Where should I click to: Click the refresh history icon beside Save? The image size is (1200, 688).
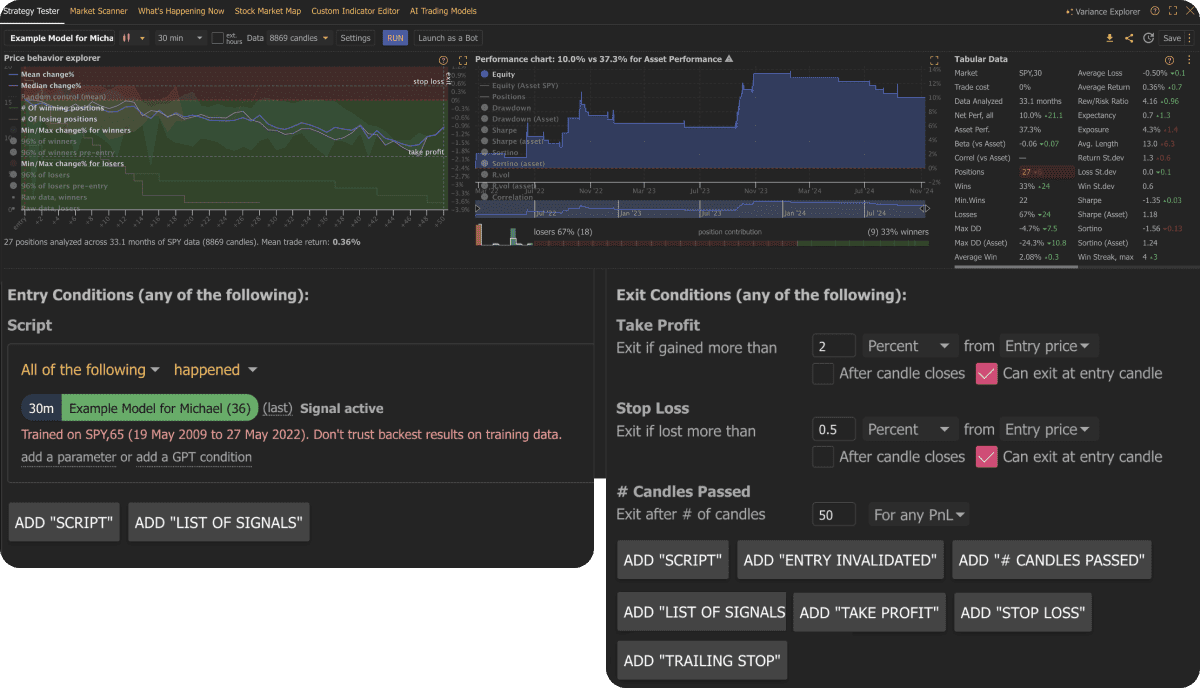(x=1148, y=37)
